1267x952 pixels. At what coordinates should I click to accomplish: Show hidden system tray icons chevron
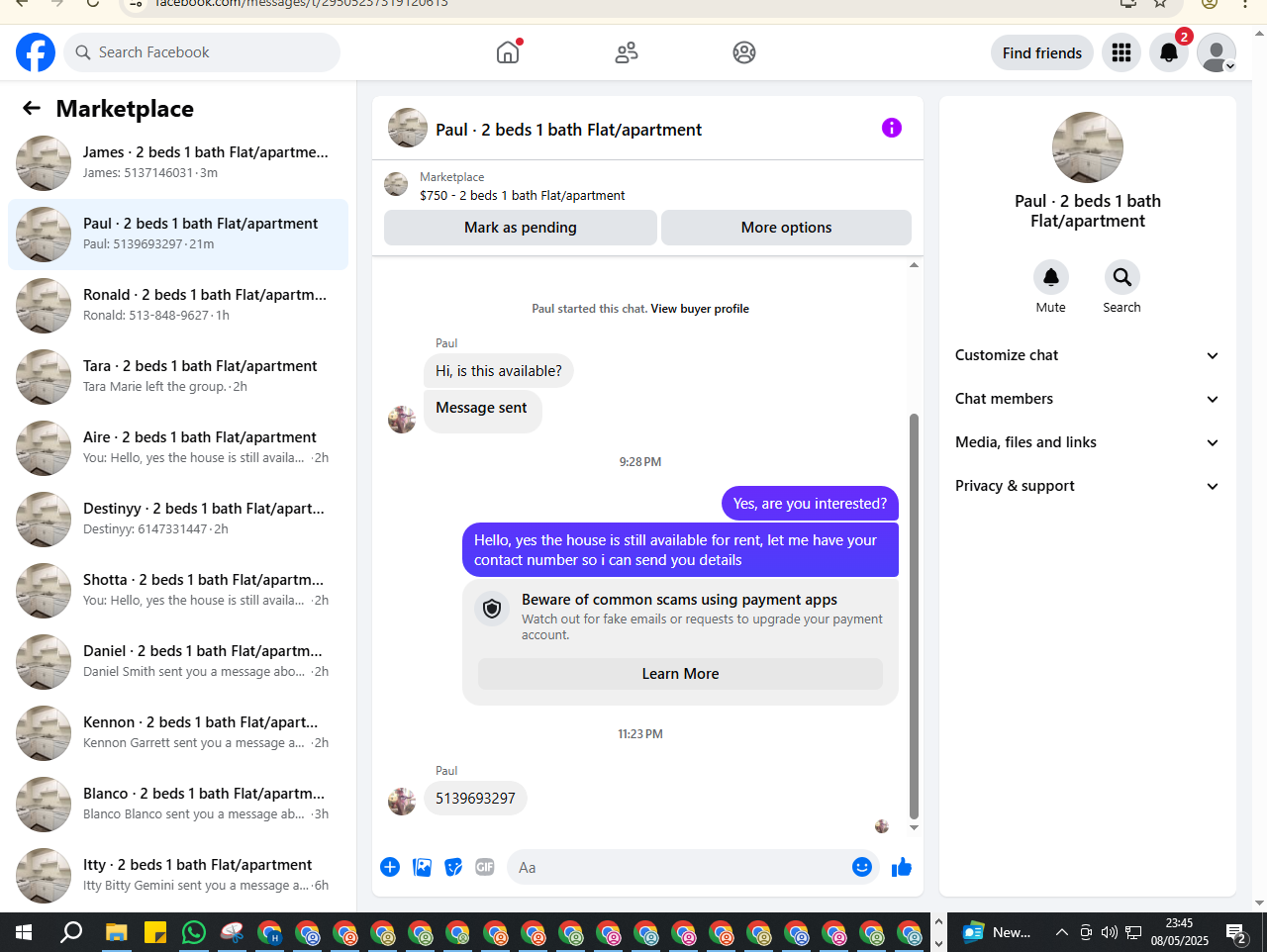coord(1061,932)
